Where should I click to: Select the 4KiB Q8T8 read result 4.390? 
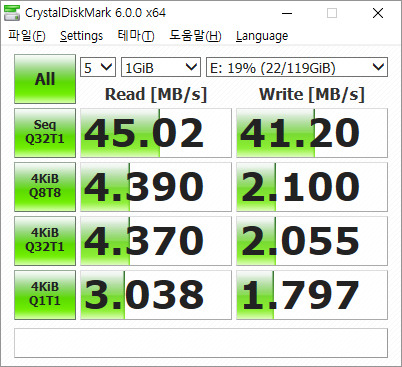(156, 187)
